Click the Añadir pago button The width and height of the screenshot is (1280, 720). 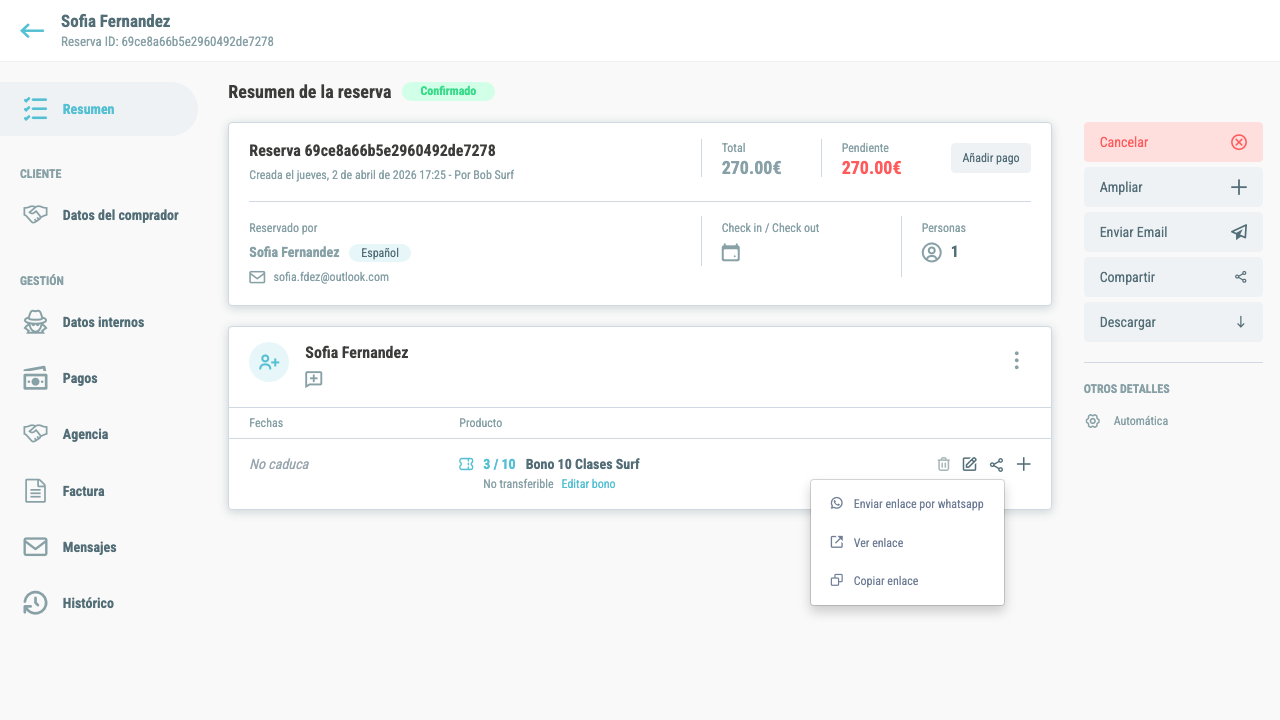(x=990, y=158)
